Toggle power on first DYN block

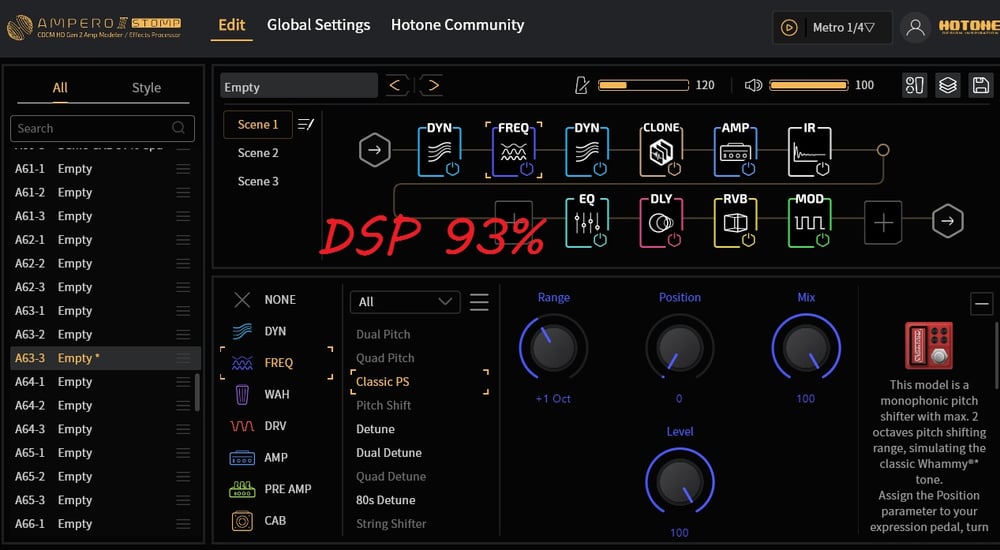point(452,168)
